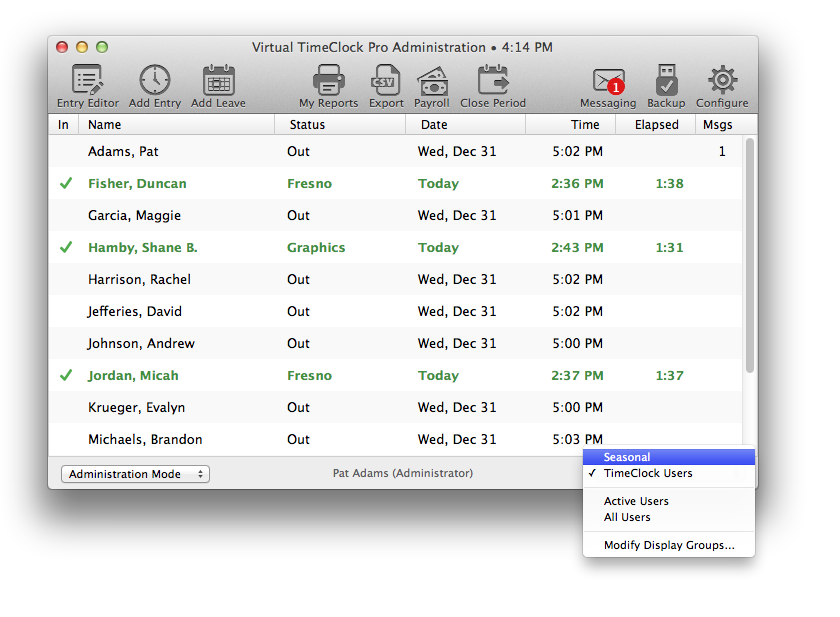
Task: Select Michaels, Brandon in the list
Action: click(145, 440)
